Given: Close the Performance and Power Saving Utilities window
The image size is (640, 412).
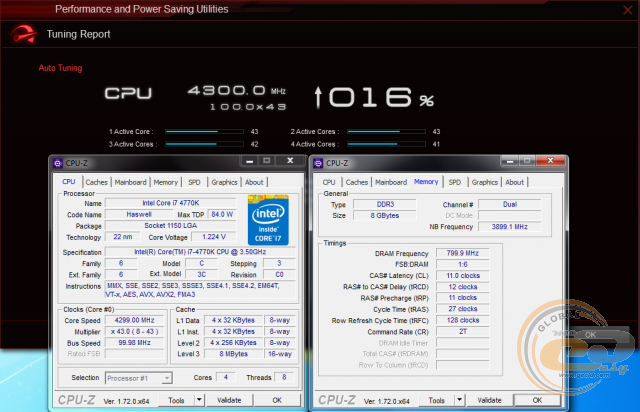Looking at the screenshot, I should (627, 10).
